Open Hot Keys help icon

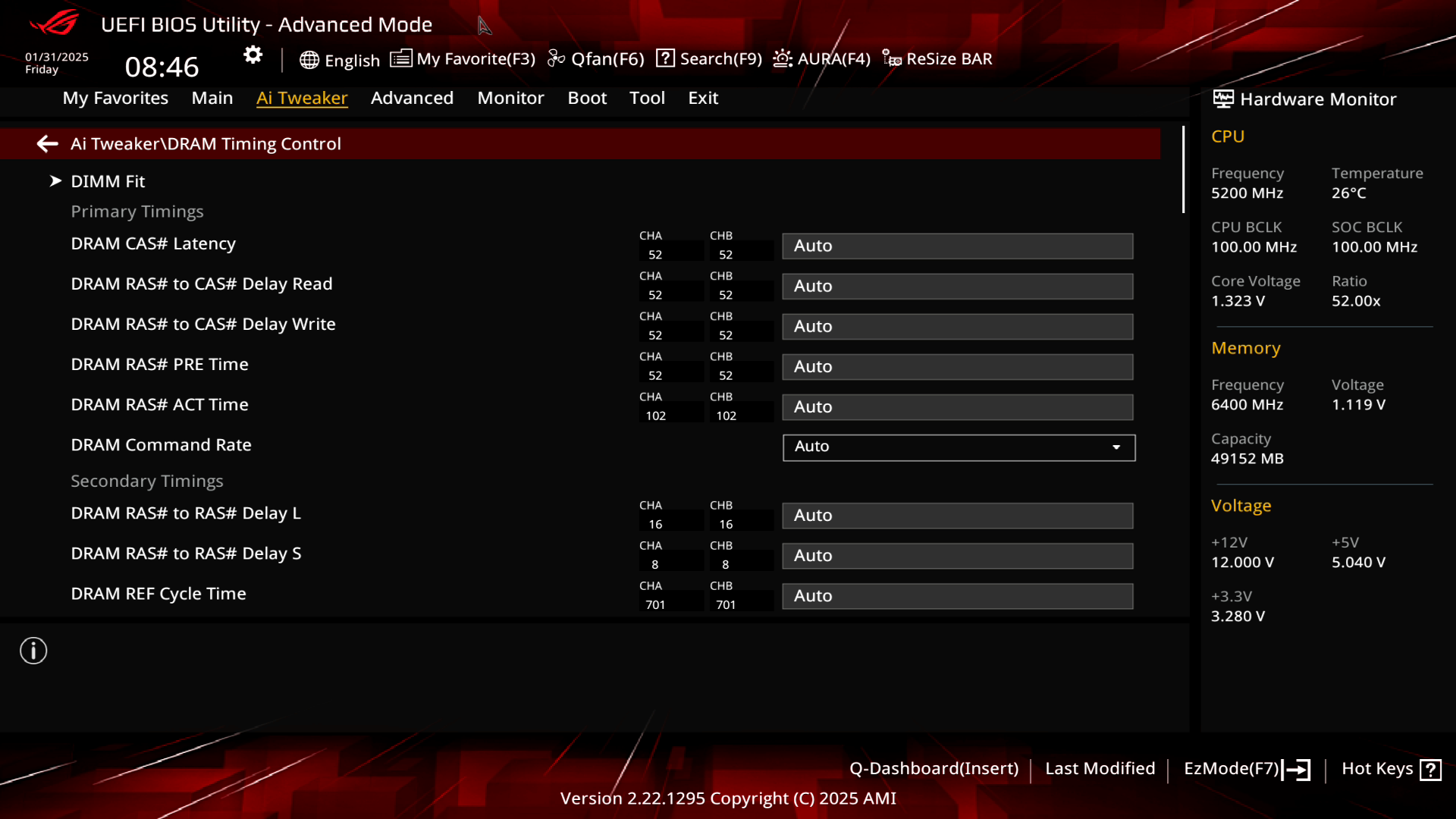click(x=1430, y=770)
